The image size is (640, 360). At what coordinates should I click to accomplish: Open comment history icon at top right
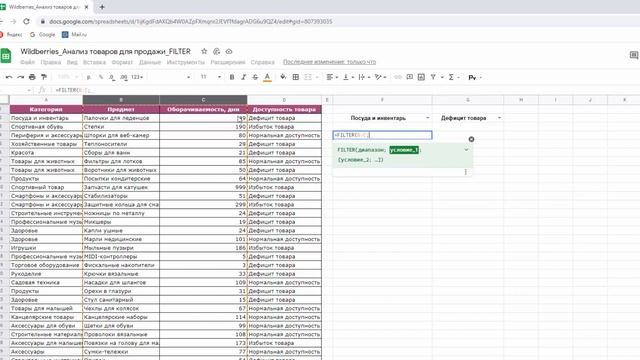(634, 55)
